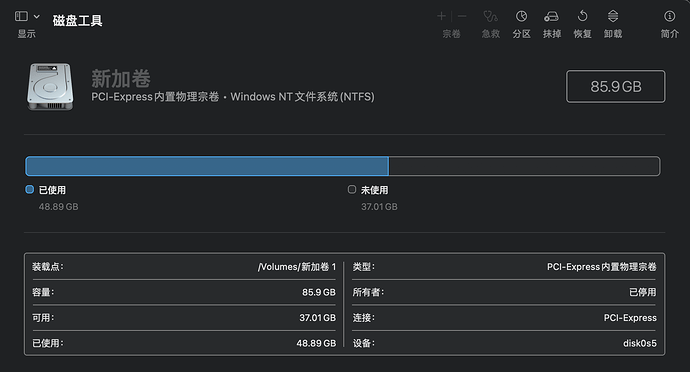The height and width of the screenshot is (372, 690).
Task: Run First Aid (急救) stethoscope icon
Action: tap(491, 16)
